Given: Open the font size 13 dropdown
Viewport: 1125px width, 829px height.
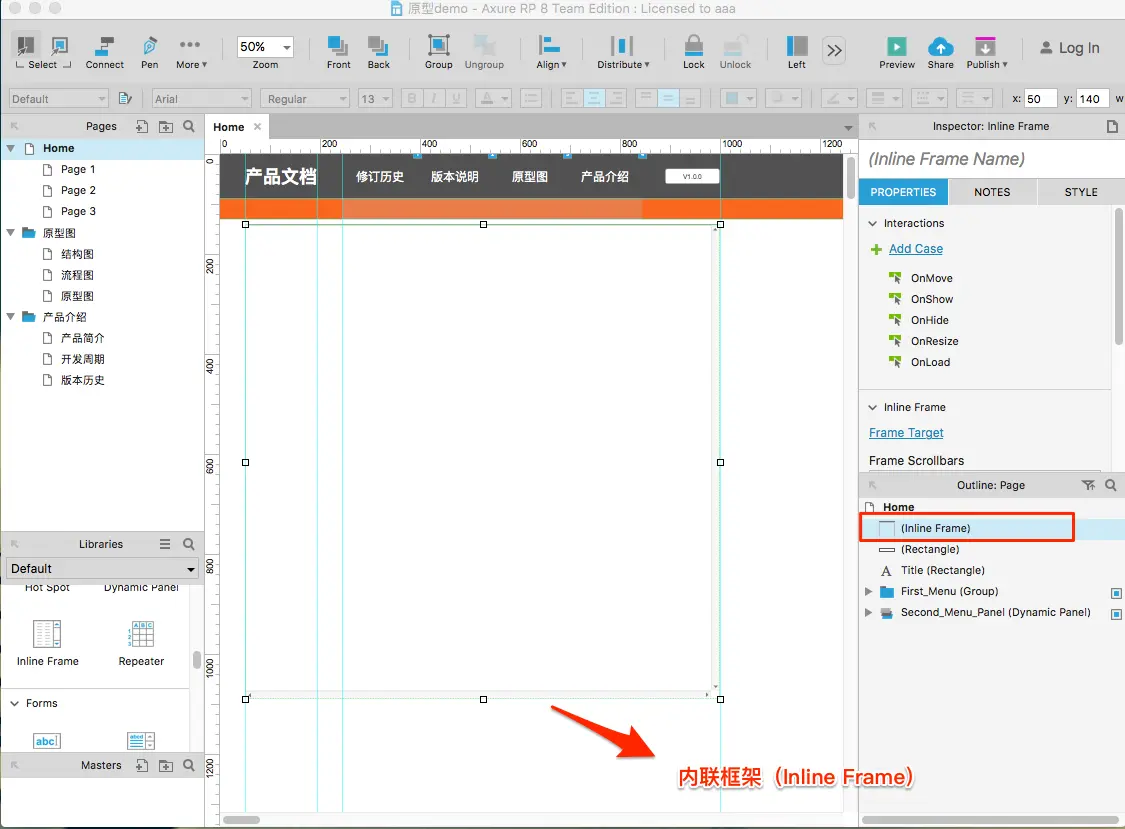Looking at the screenshot, I should click(x=375, y=98).
